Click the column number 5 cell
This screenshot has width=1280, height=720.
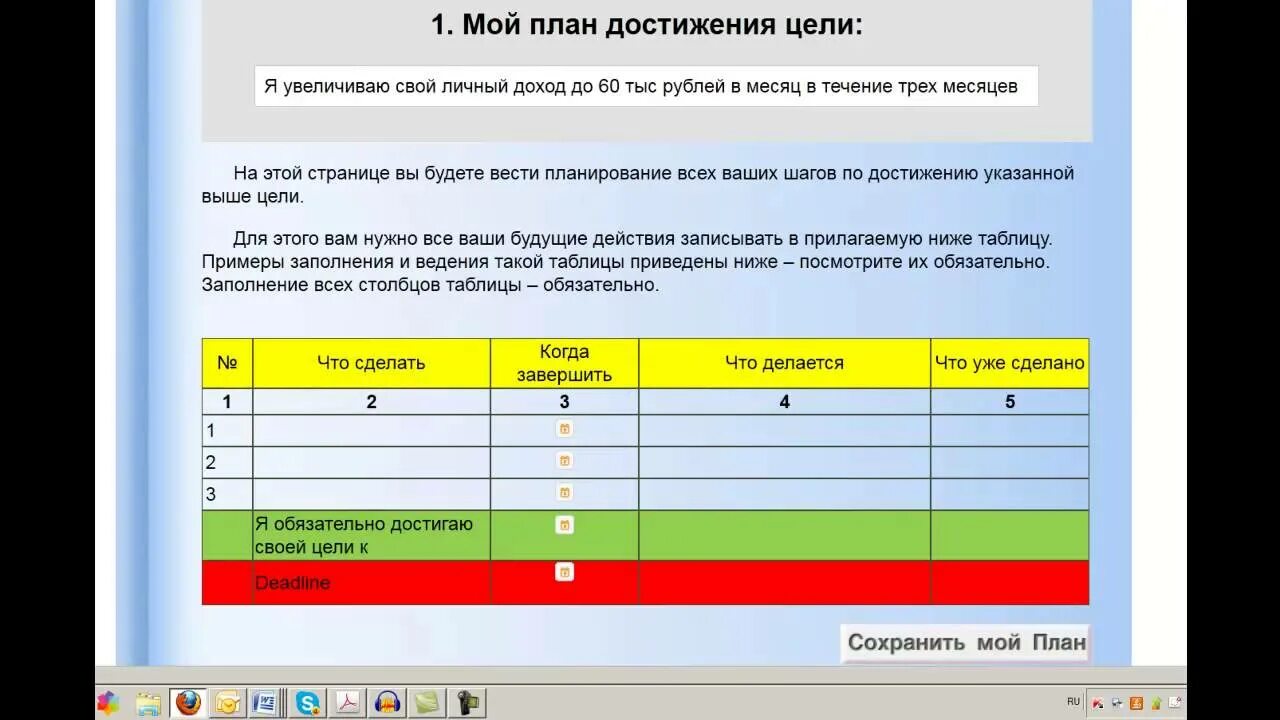[1010, 402]
